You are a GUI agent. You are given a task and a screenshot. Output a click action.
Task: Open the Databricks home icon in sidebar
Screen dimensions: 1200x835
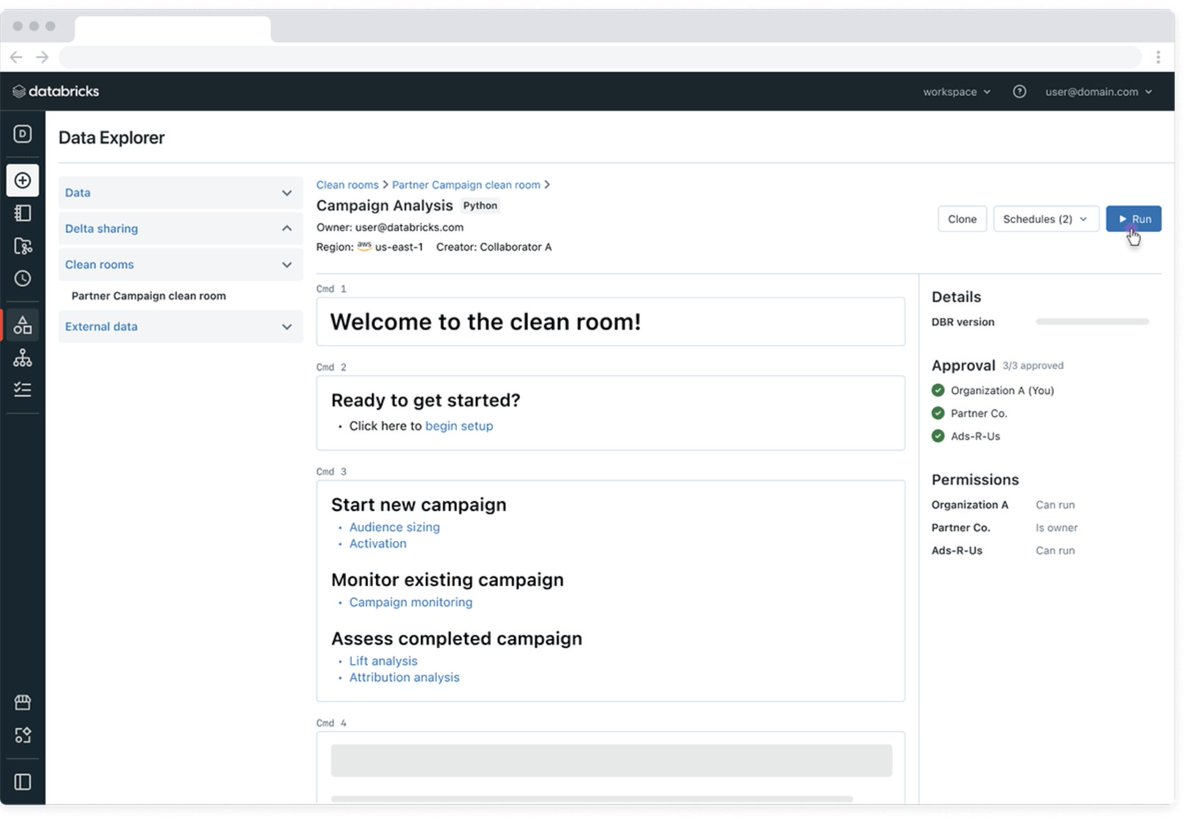point(22,133)
